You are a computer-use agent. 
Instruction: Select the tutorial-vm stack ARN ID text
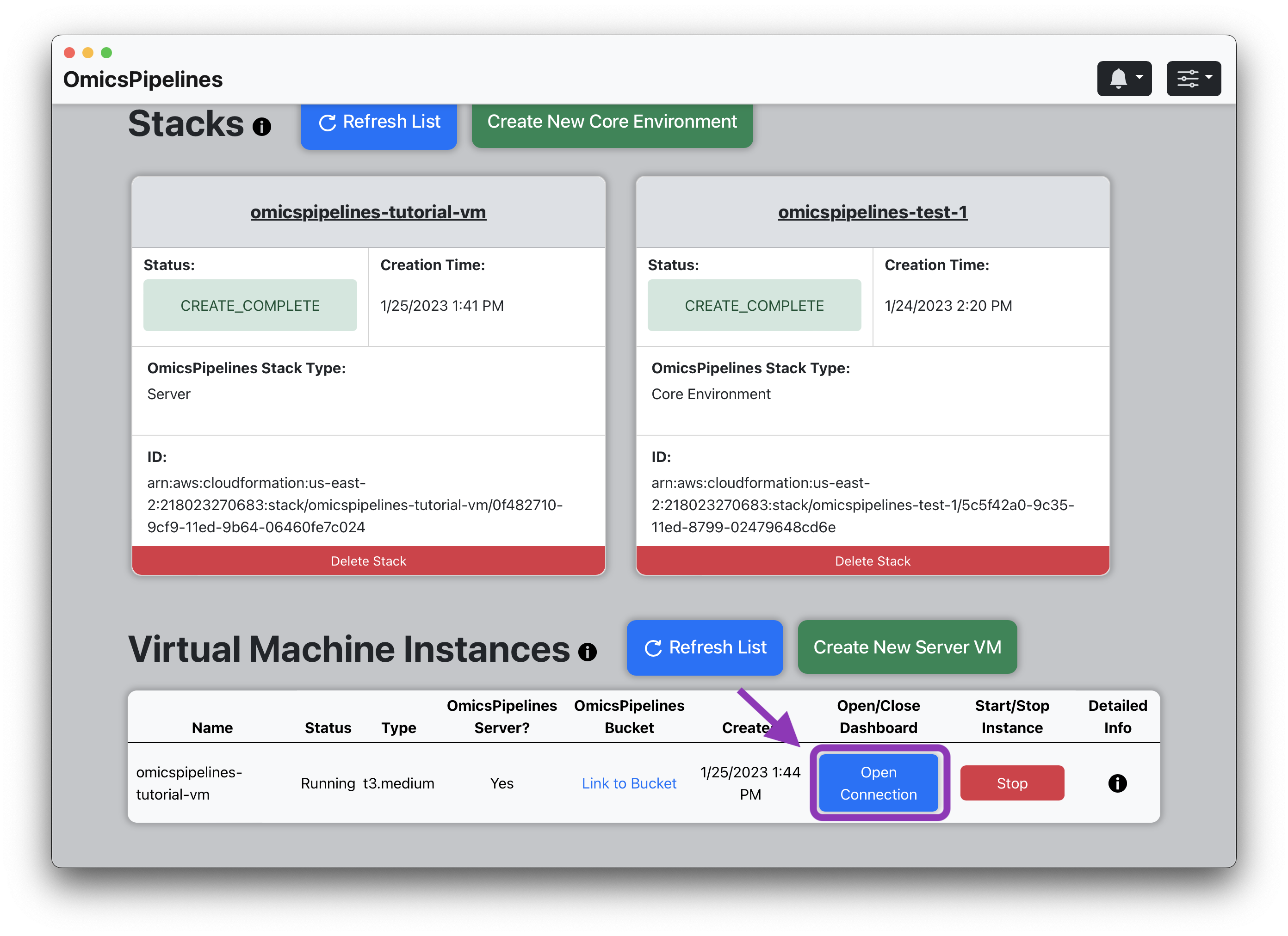355,505
